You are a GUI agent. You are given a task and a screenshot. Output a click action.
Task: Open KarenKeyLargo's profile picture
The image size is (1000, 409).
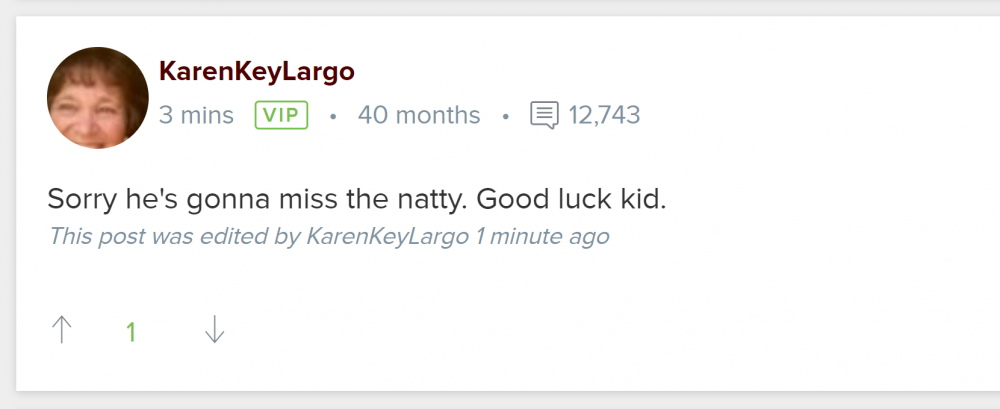98,98
